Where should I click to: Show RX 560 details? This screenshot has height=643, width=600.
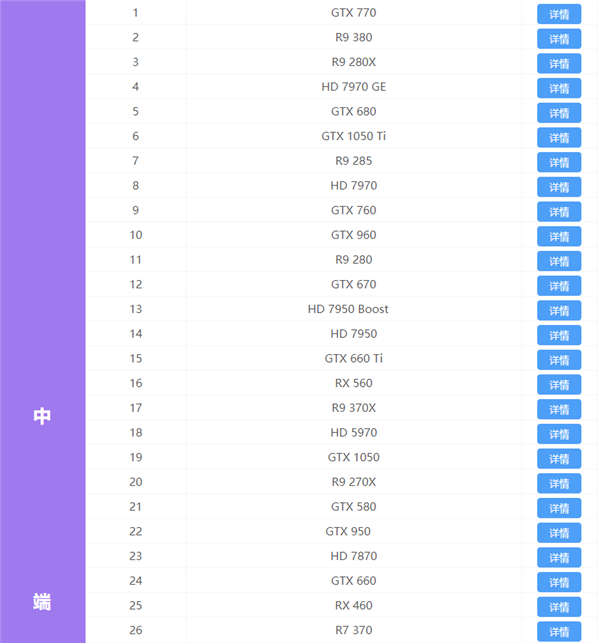(x=559, y=384)
